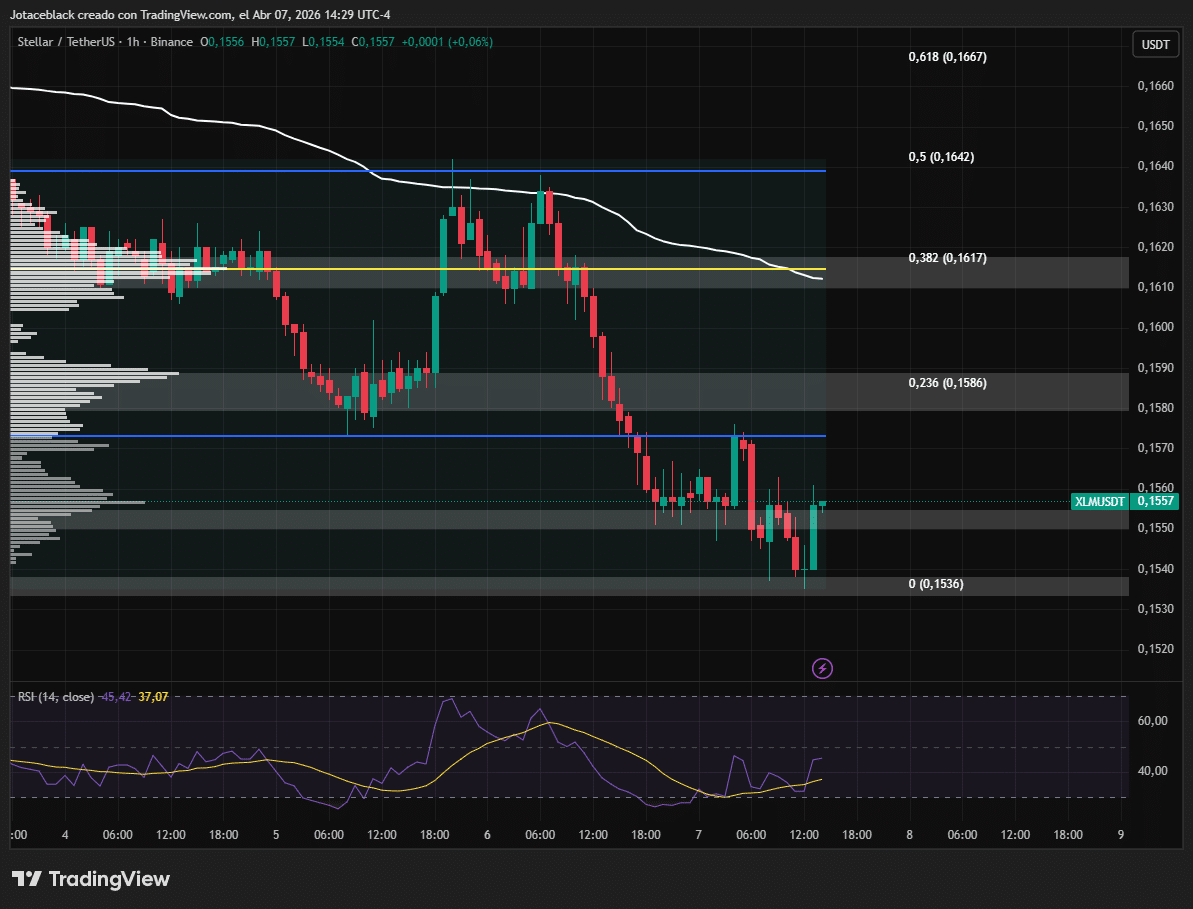
Task: Click the 18:00 label after day 7
Action: click(856, 834)
